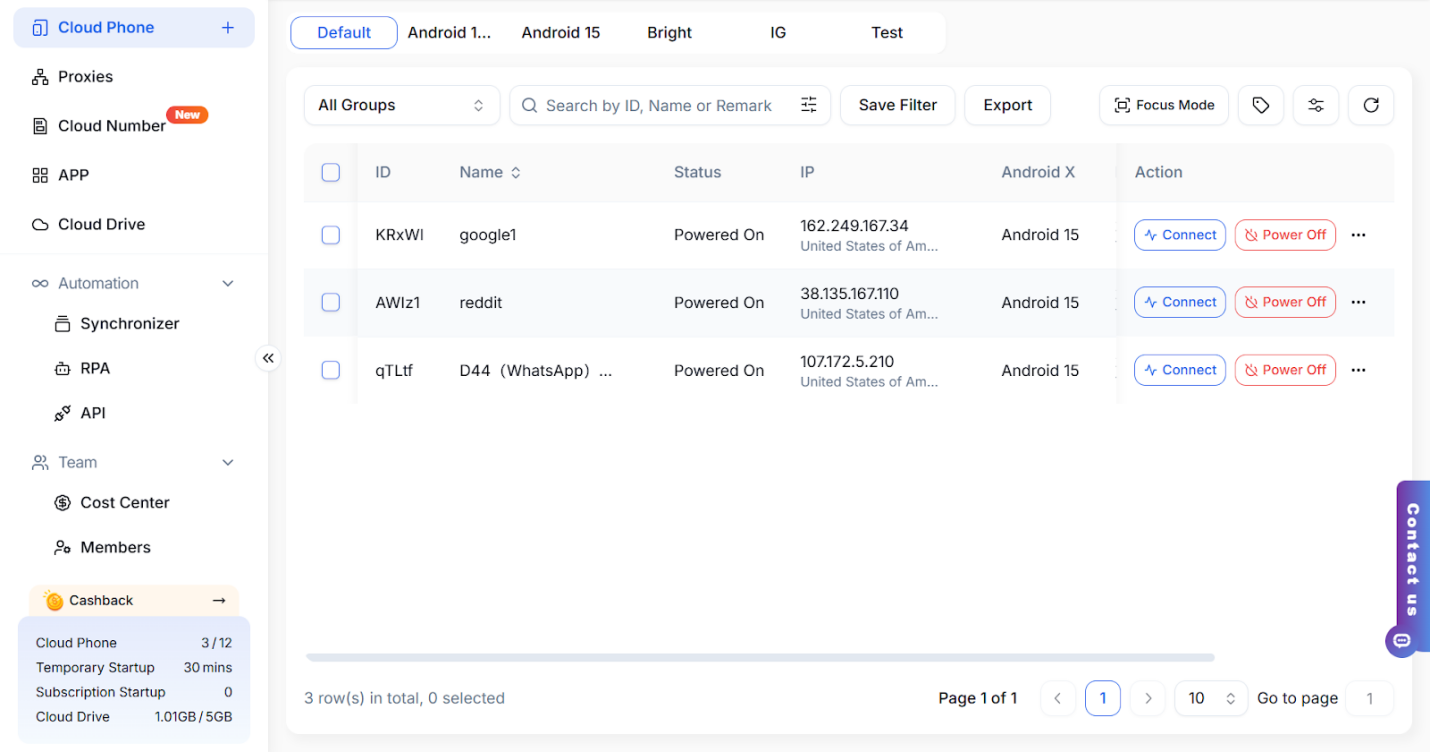This screenshot has width=1430, height=752.
Task: Open more options for reddit row
Action: point(1357,302)
